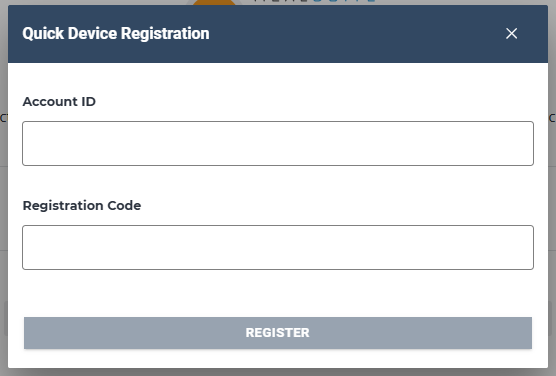Click the Account ID label
The image size is (556, 376).
(x=59, y=102)
